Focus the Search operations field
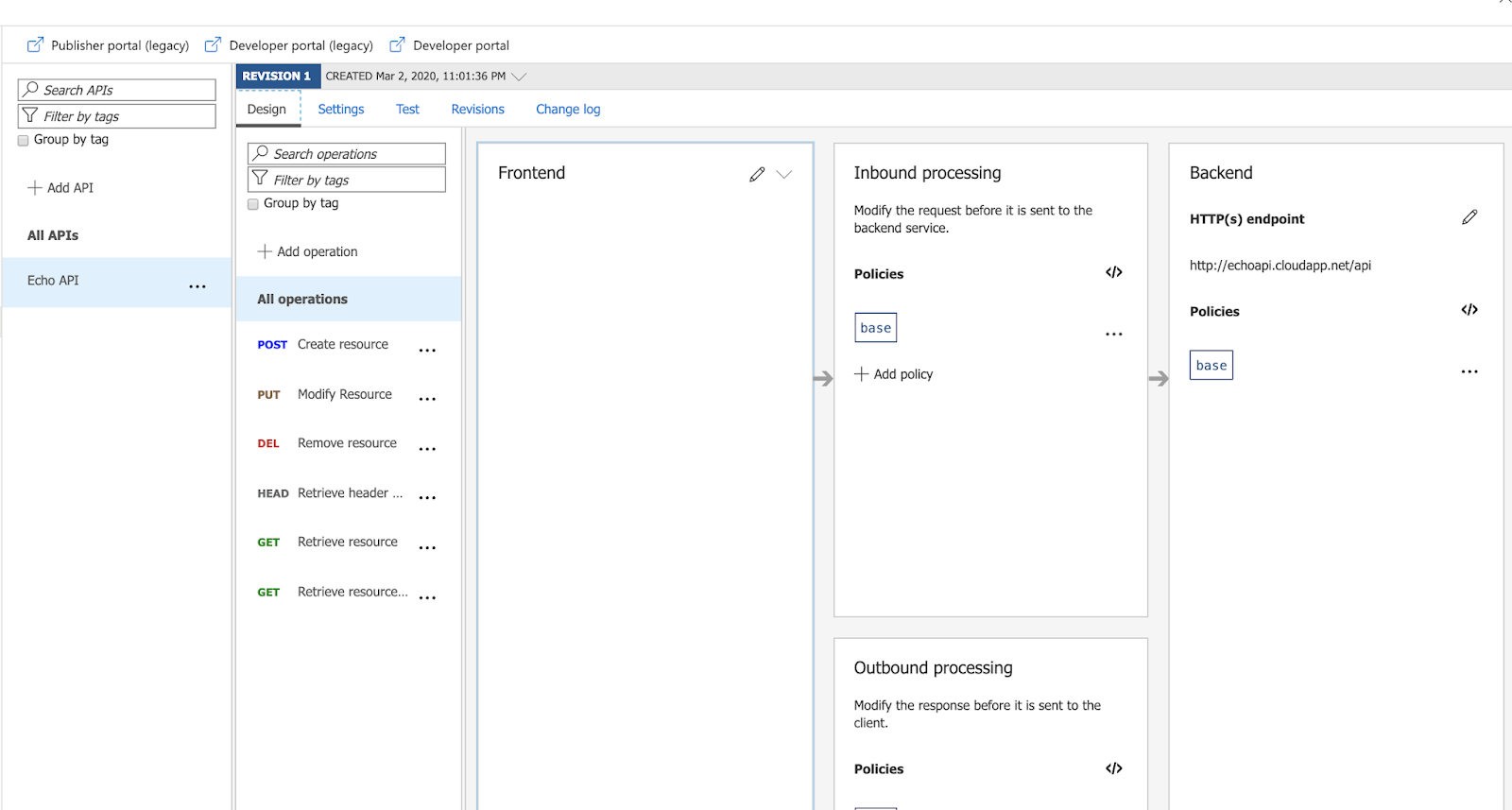1512x810 pixels. pos(347,154)
